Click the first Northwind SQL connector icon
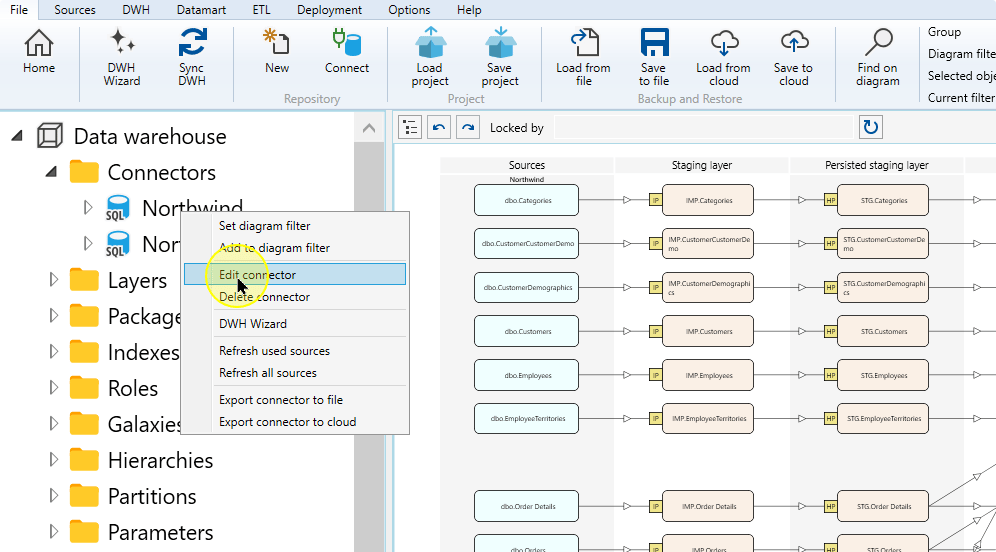Viewport: 996px width, 552px height. coord(118,208)
